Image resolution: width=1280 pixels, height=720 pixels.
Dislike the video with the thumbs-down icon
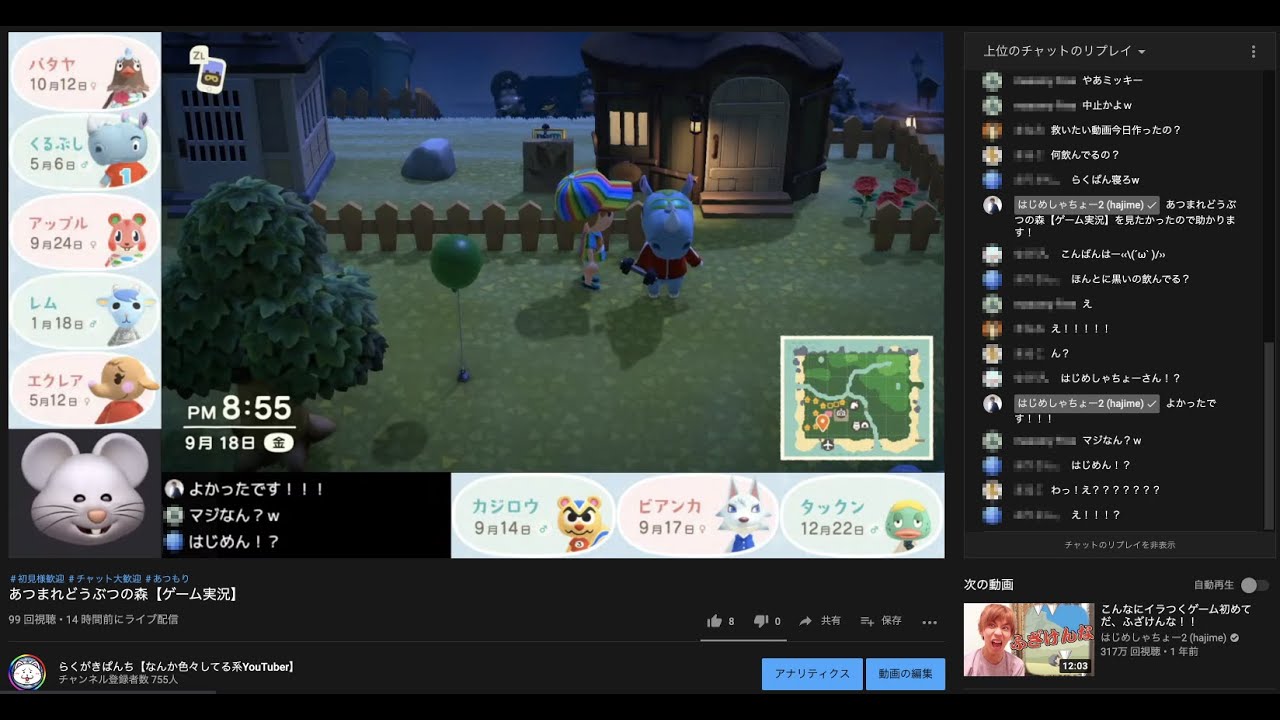[x=760, y=621]
